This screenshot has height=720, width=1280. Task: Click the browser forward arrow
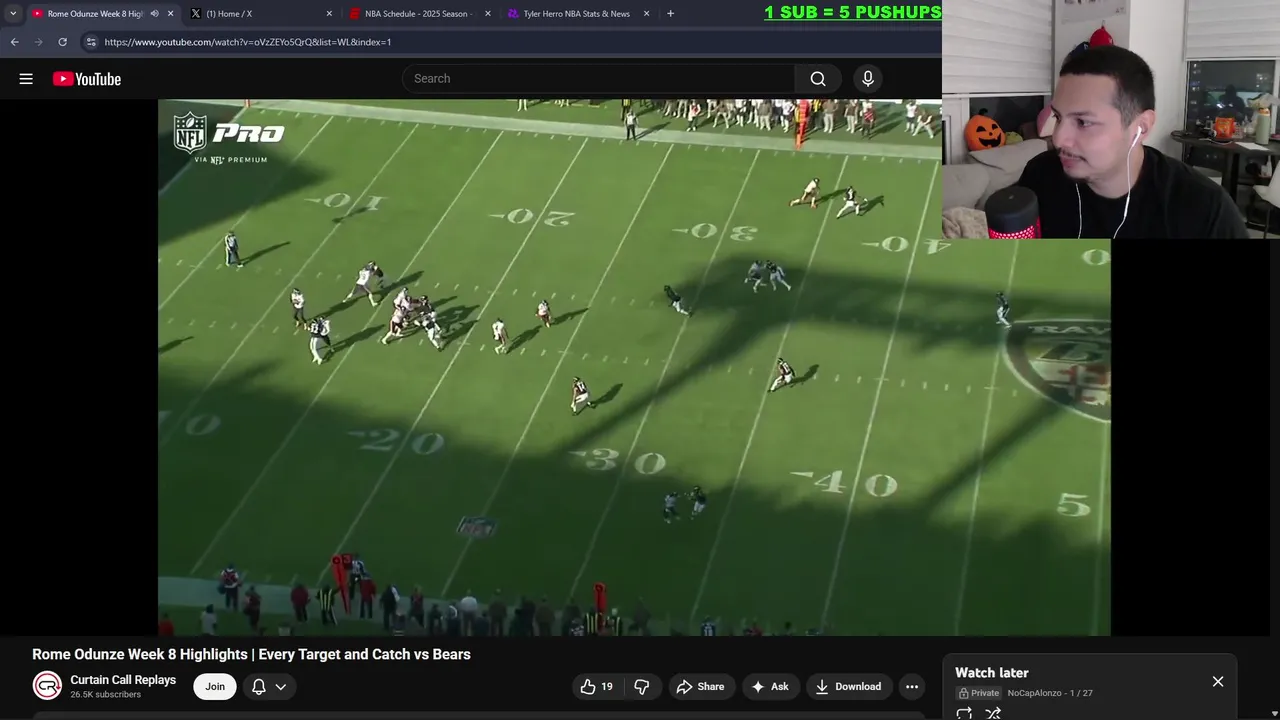coord(38,42)
